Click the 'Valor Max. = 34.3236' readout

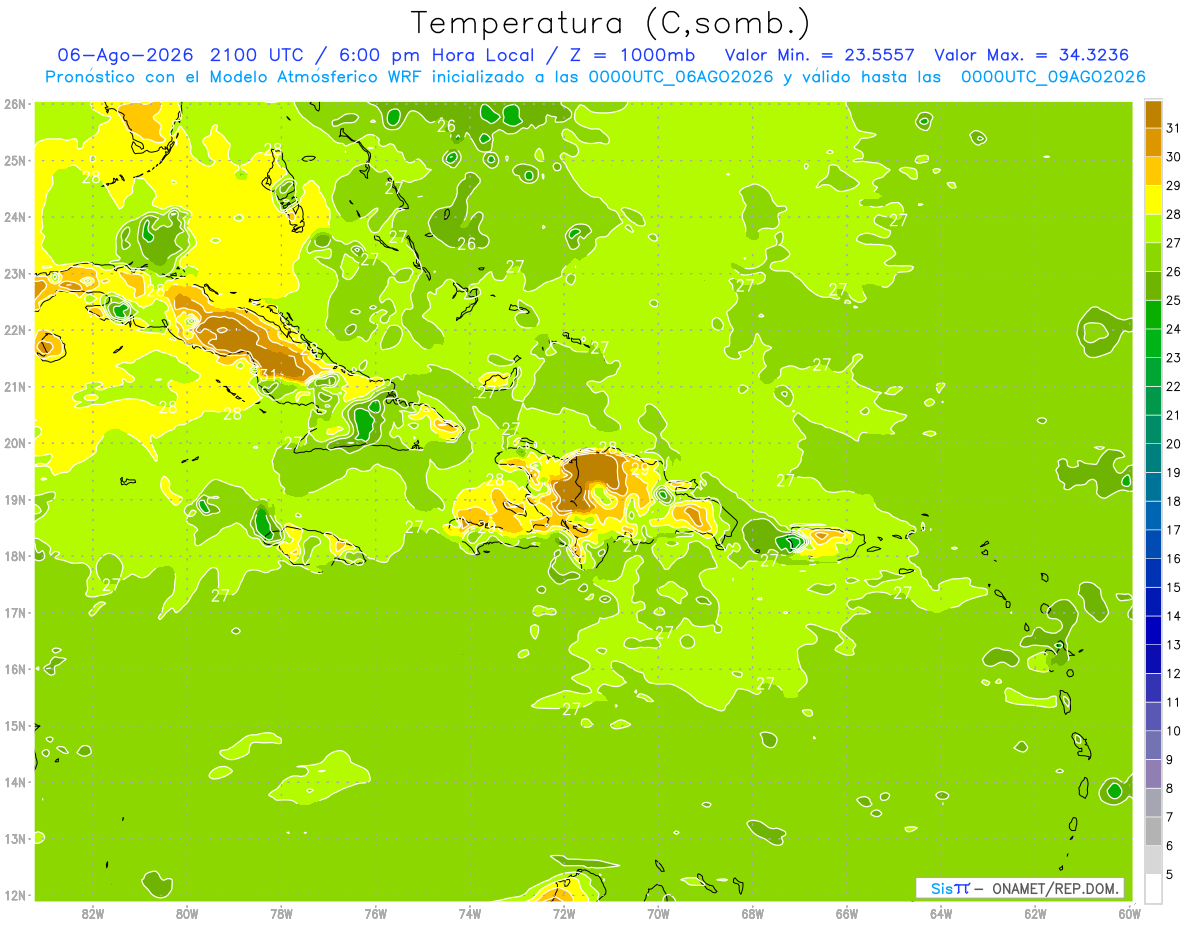tap(1032, 54)
